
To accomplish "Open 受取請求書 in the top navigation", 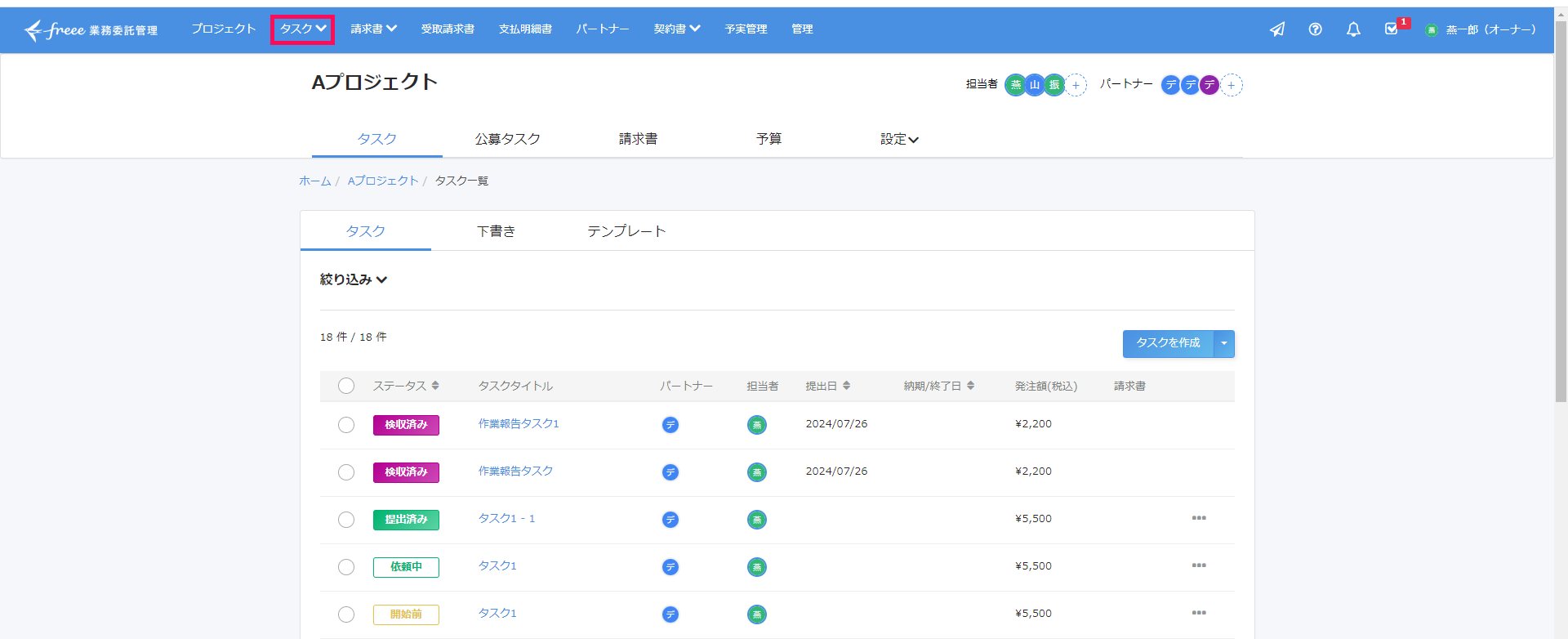I will point(448,29).
